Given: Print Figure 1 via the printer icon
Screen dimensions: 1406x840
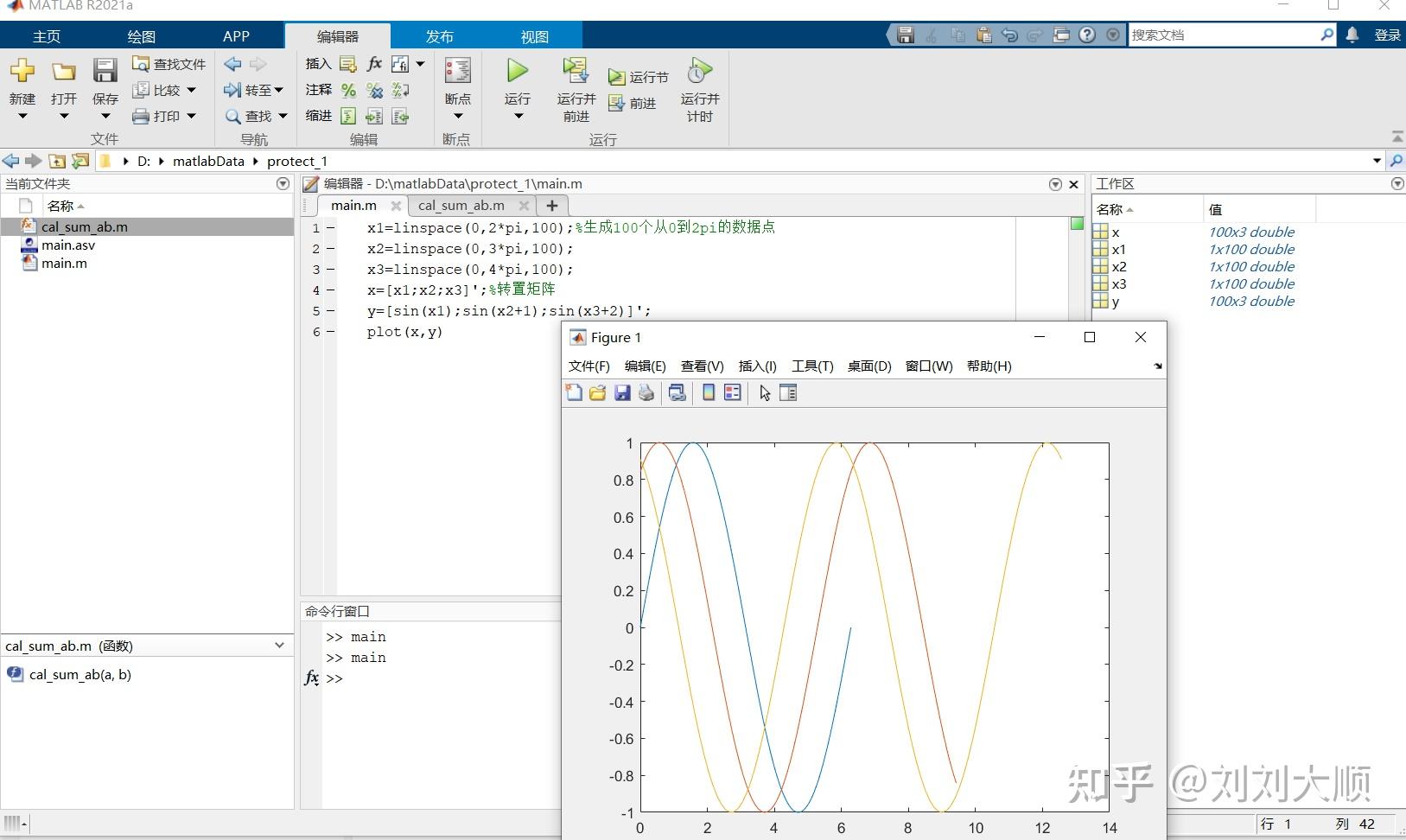Looking at the screenshot, I should (x=646, y=392).
